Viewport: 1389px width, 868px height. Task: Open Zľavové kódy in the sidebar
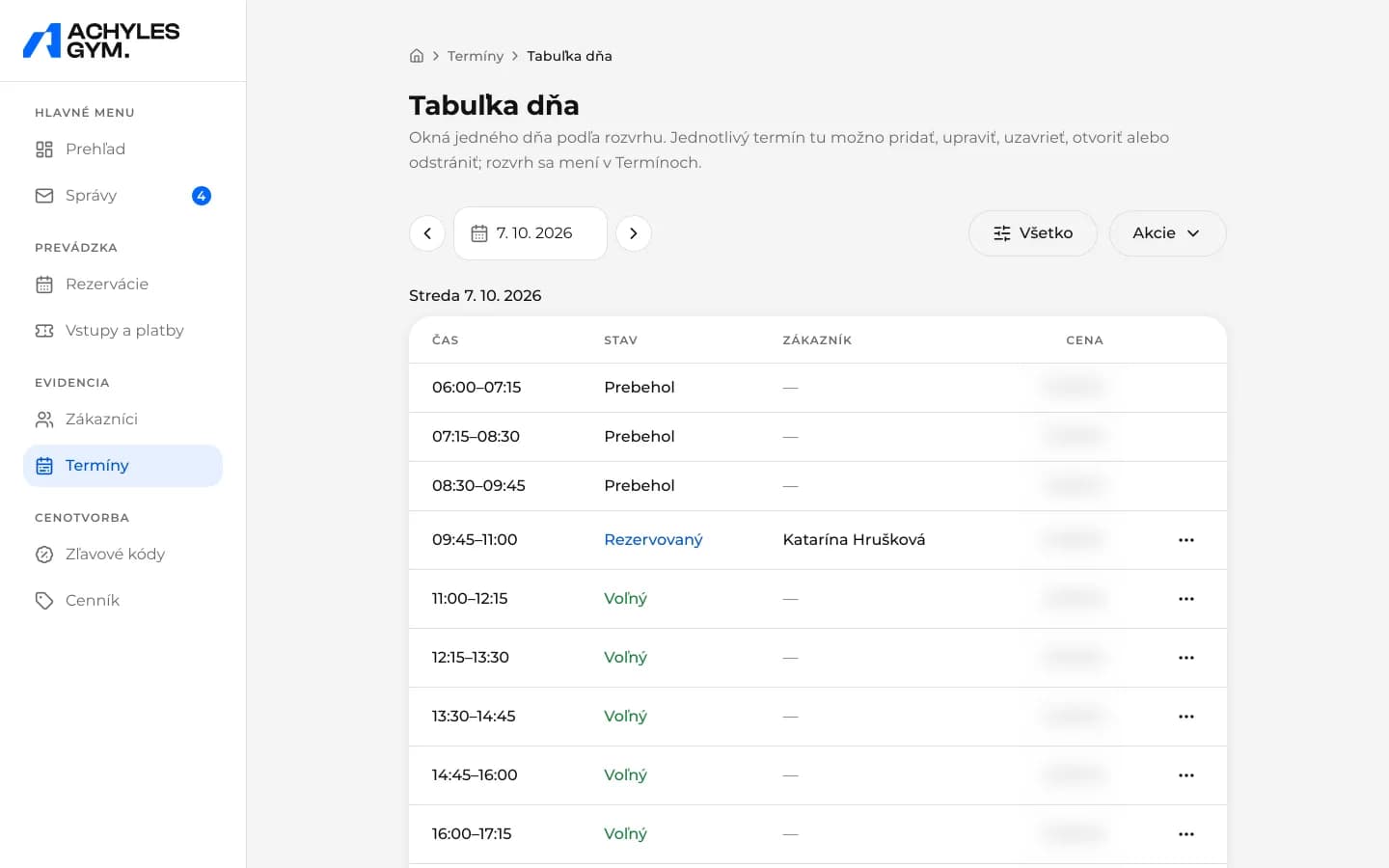point(123,555)
